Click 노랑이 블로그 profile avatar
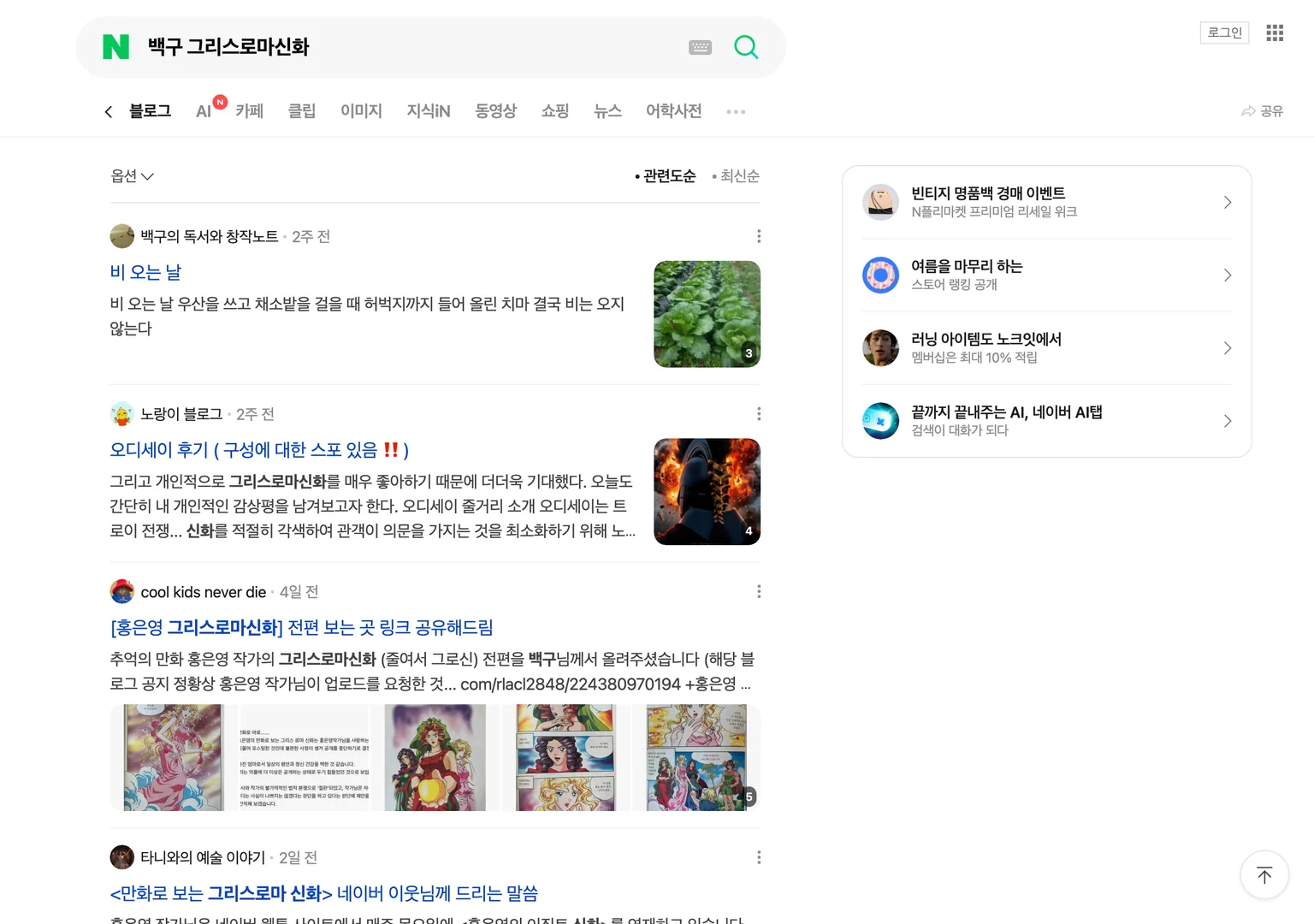Viewport: 1314px width, 924px height. pos(122,414)
